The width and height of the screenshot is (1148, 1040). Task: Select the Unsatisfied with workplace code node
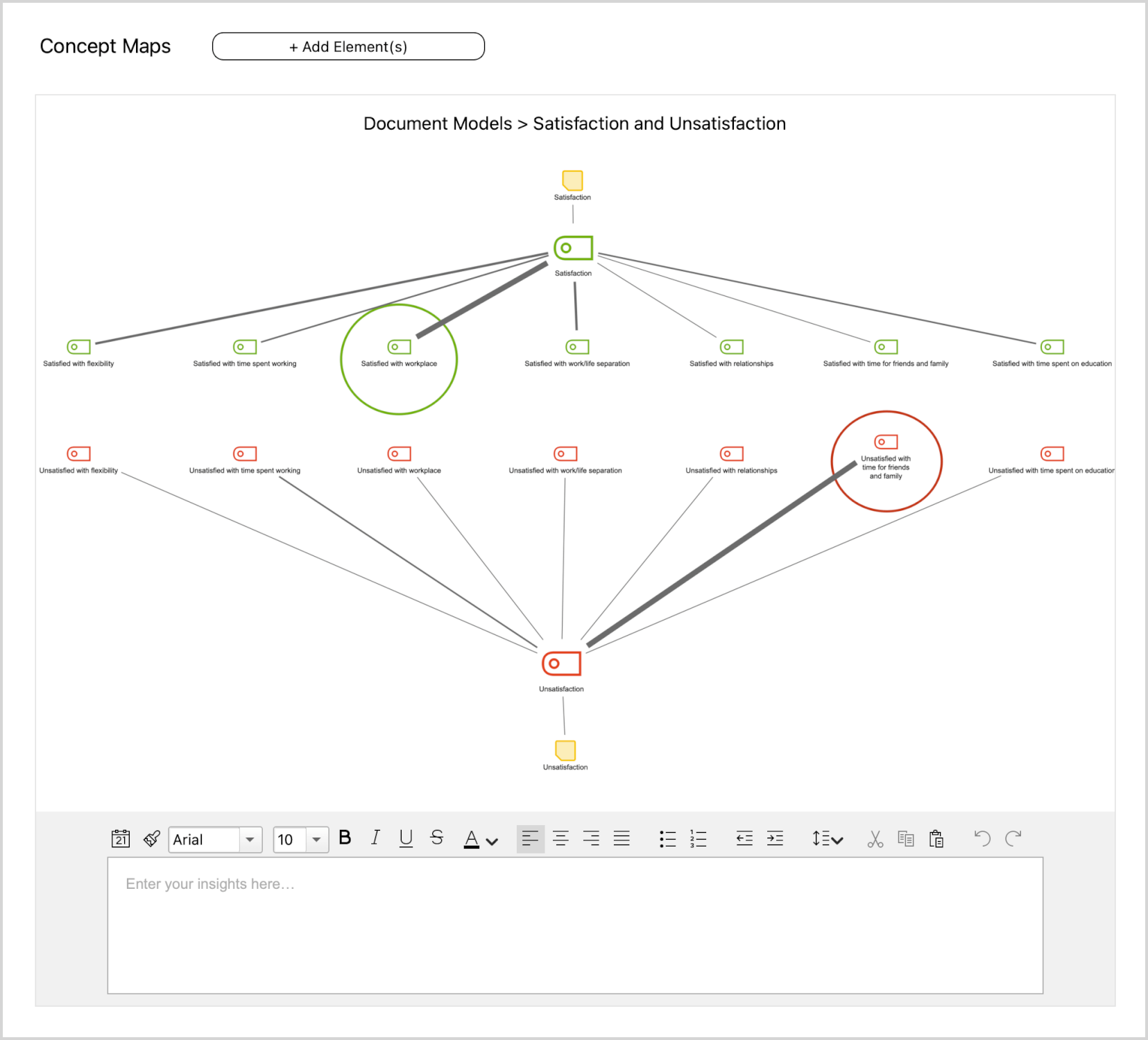click(x=399, y=453)
